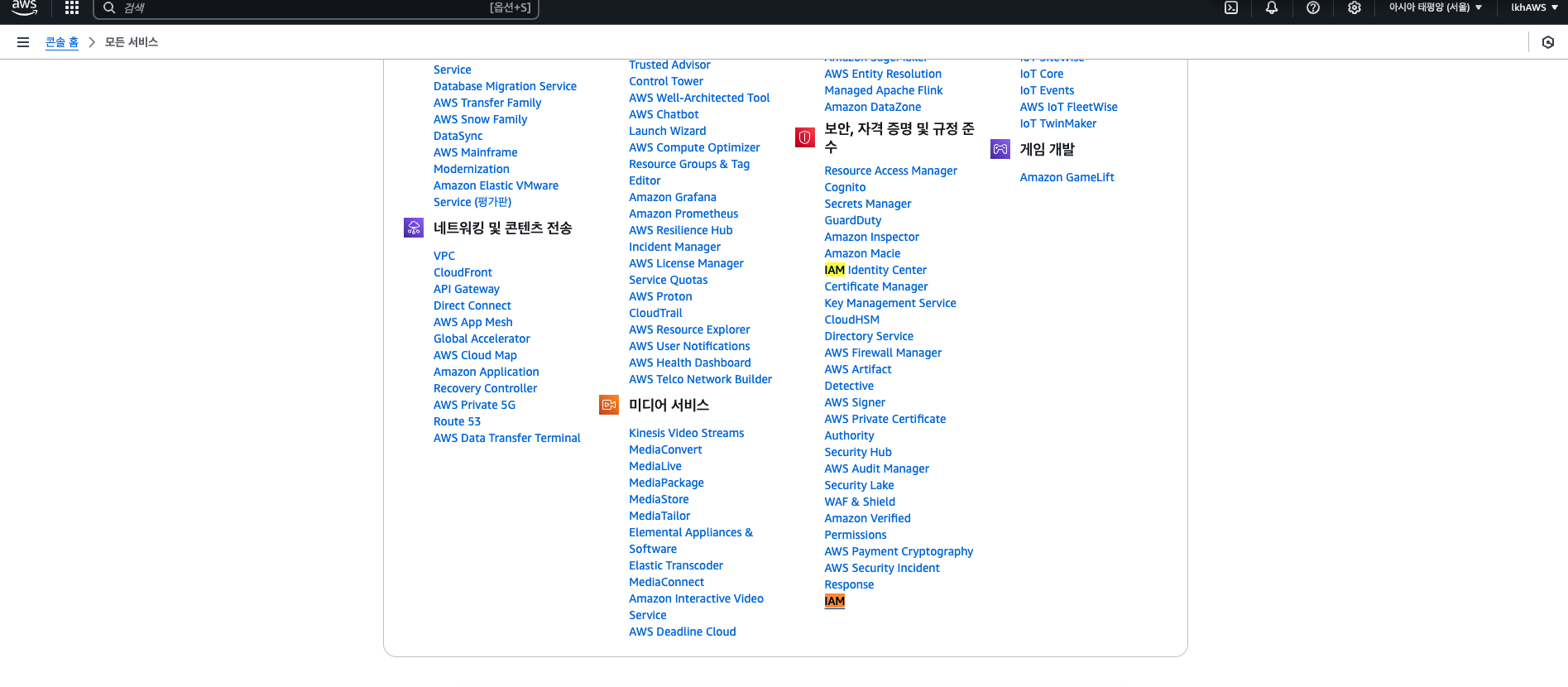Image resolution: width=1568 pixels, height=687 pixels.
Task: Open CloudFront service
Action: click(x=463, y=272)
